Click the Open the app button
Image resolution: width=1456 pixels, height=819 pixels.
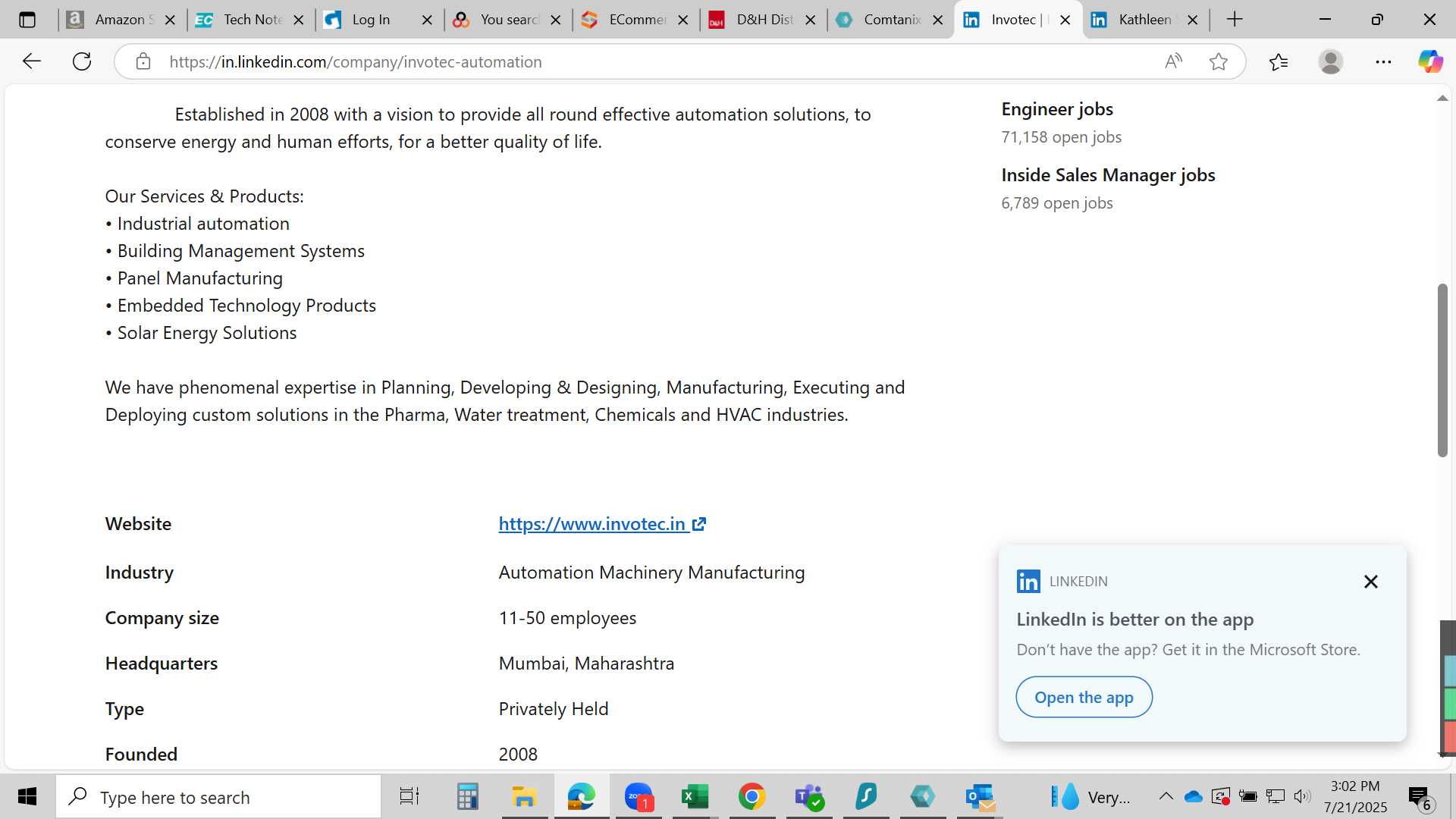pos(1084,697)
